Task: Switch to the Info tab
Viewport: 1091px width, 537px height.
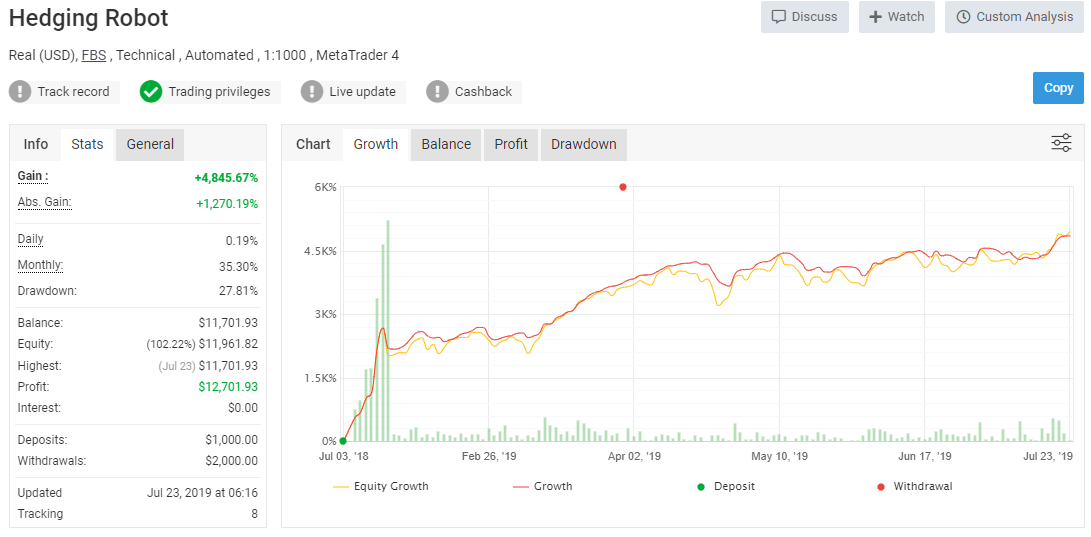Action: click(36, 144)
